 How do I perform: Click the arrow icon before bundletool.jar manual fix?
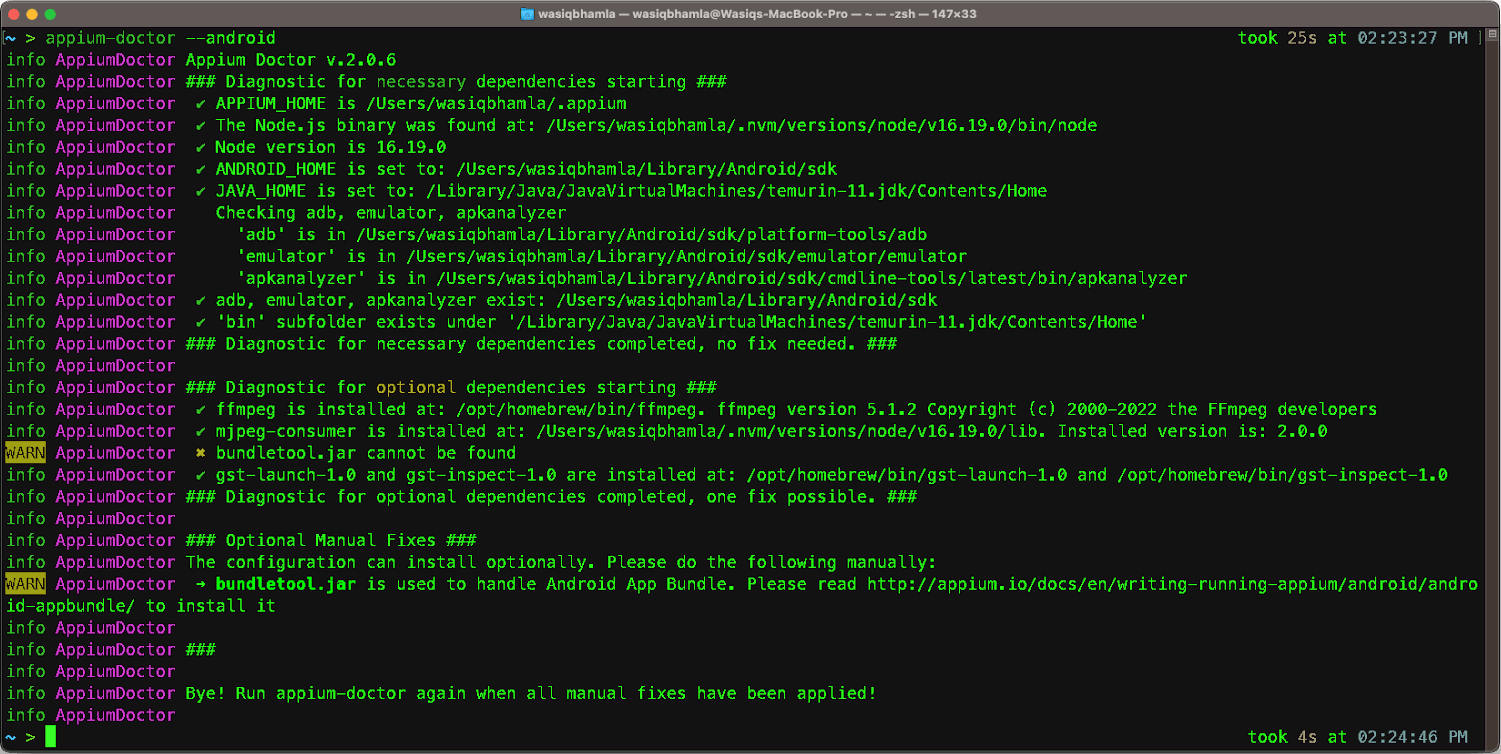pos(198,584)
